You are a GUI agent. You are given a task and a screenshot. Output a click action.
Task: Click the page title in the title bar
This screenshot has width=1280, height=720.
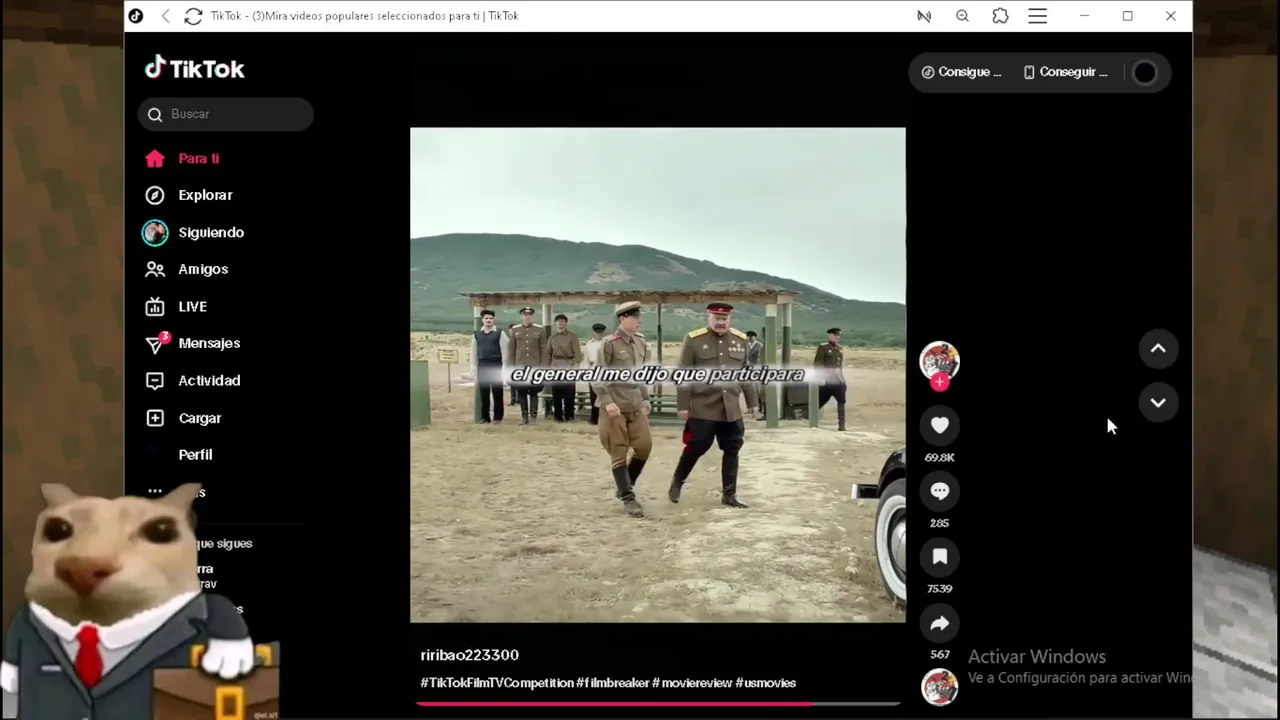tap(364, 16)
